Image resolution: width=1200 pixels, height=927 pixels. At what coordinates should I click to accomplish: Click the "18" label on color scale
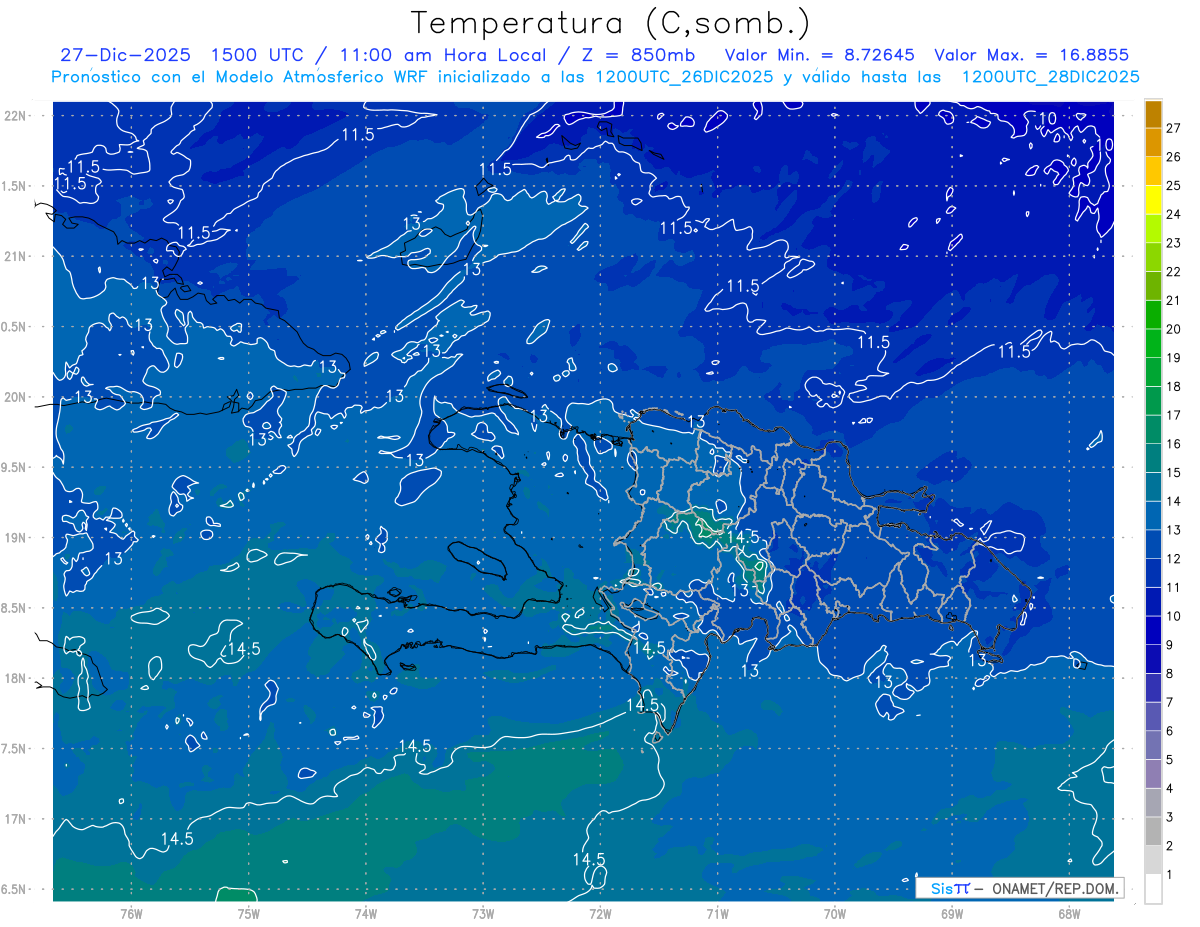[x=1174, y=387]
